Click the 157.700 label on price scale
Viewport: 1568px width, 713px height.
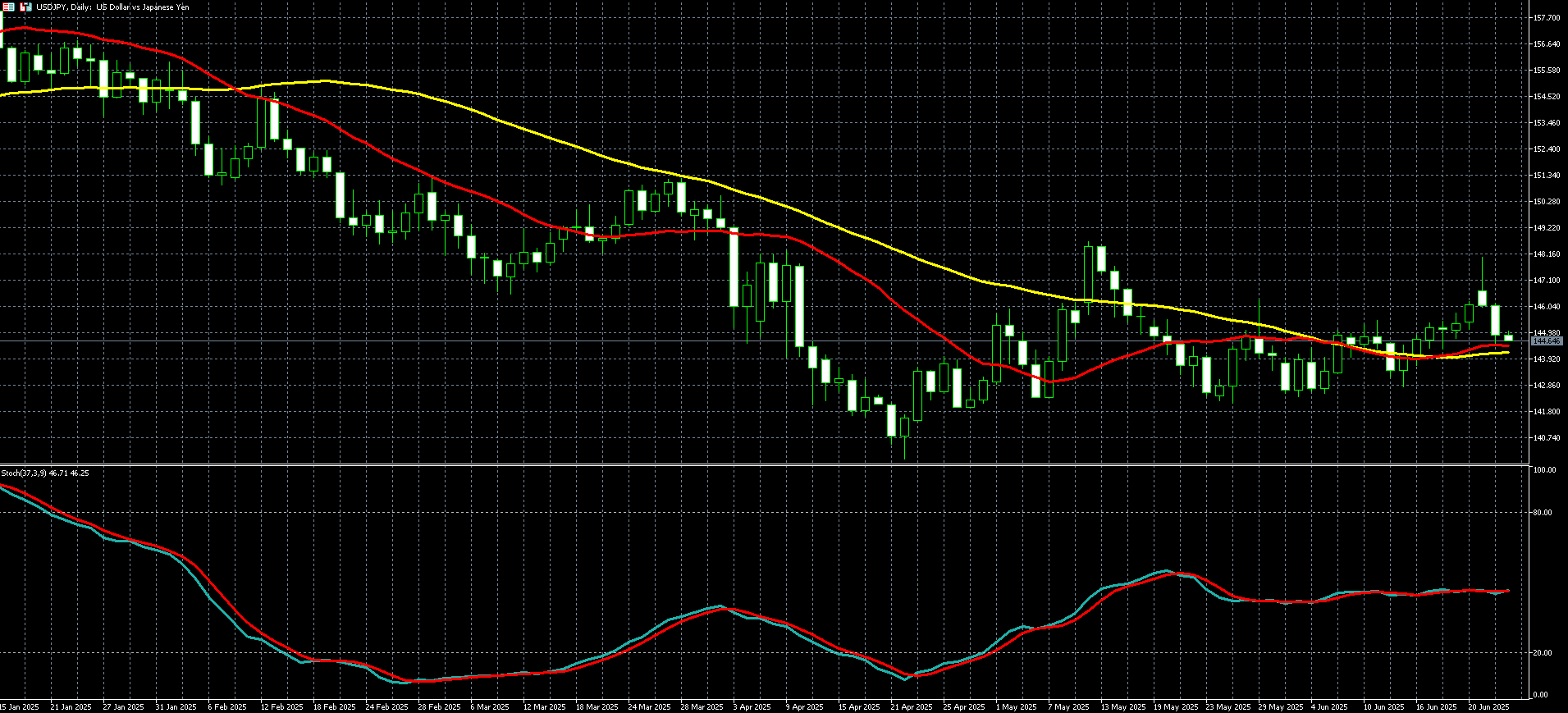click(1546, 18)
